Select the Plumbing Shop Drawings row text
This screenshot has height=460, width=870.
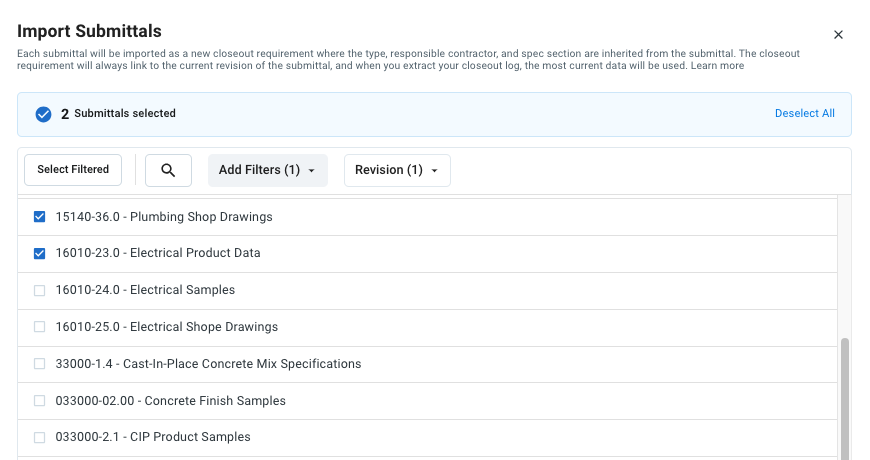pos(164,217)
